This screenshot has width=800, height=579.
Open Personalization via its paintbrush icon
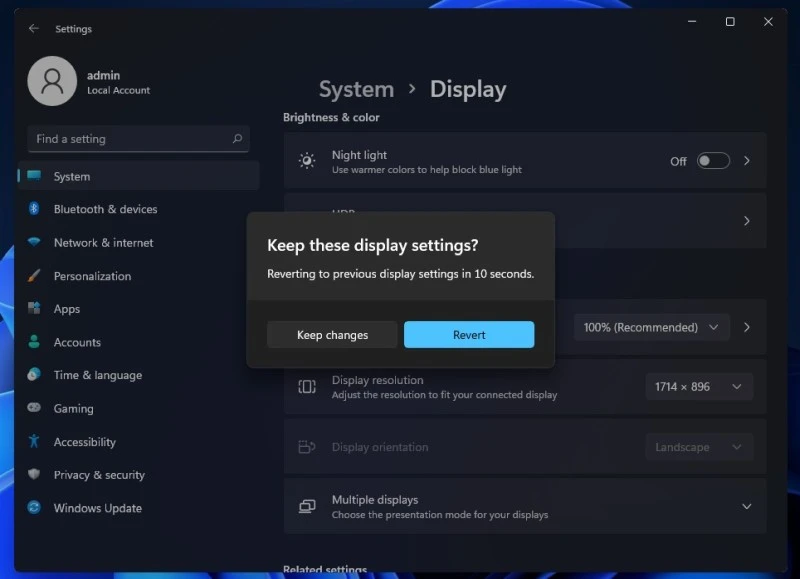[x=36, y=275]
